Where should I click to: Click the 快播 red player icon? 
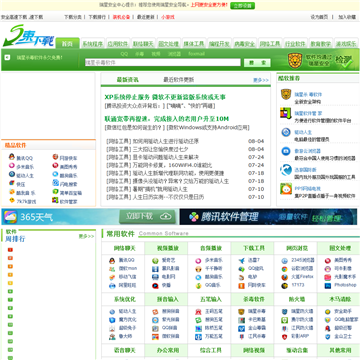pos(155,286)
